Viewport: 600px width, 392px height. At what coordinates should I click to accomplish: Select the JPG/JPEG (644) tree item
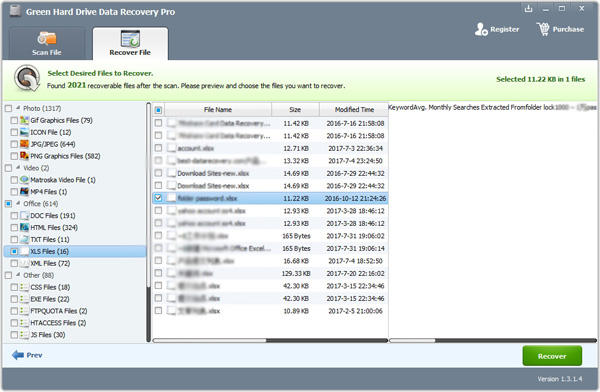[52, 144]
